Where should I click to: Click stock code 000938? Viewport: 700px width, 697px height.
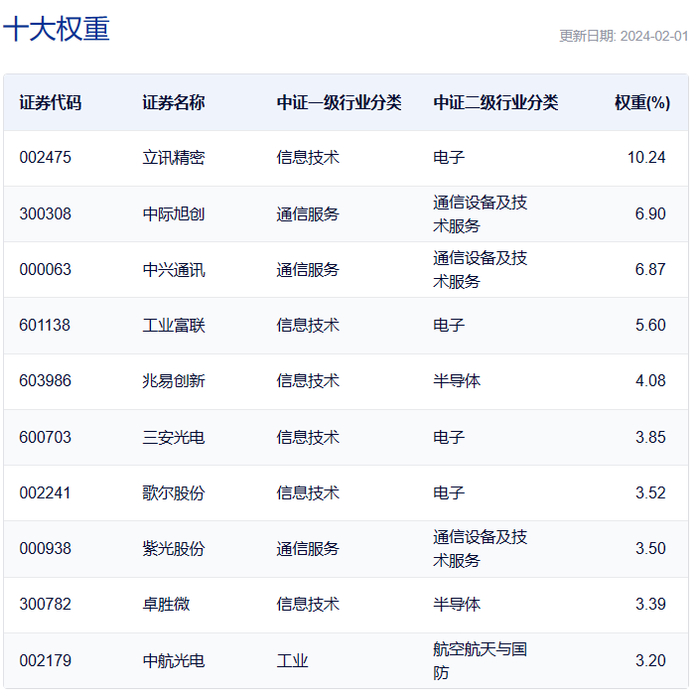pos(45,549)
